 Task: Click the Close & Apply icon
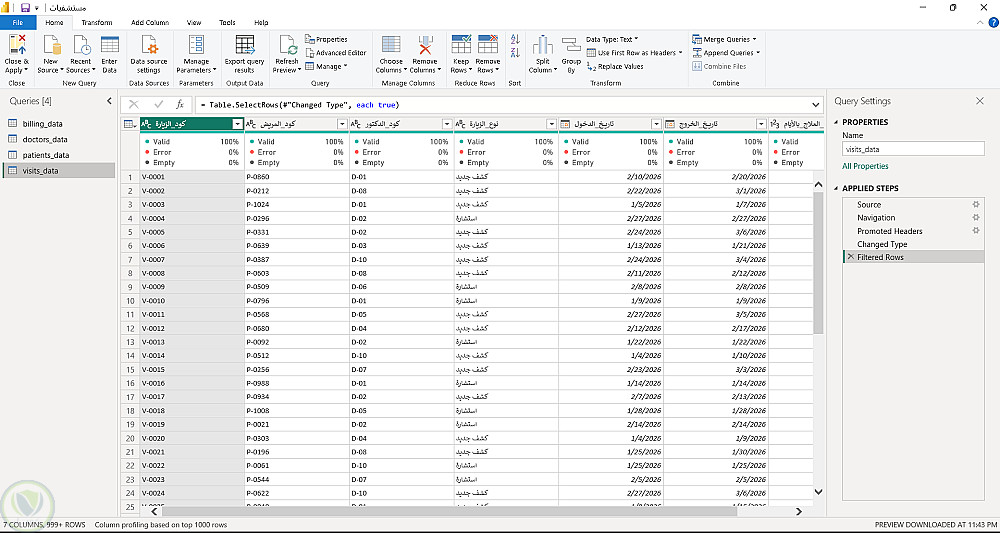pyautogui.click(x=17, y=45)
